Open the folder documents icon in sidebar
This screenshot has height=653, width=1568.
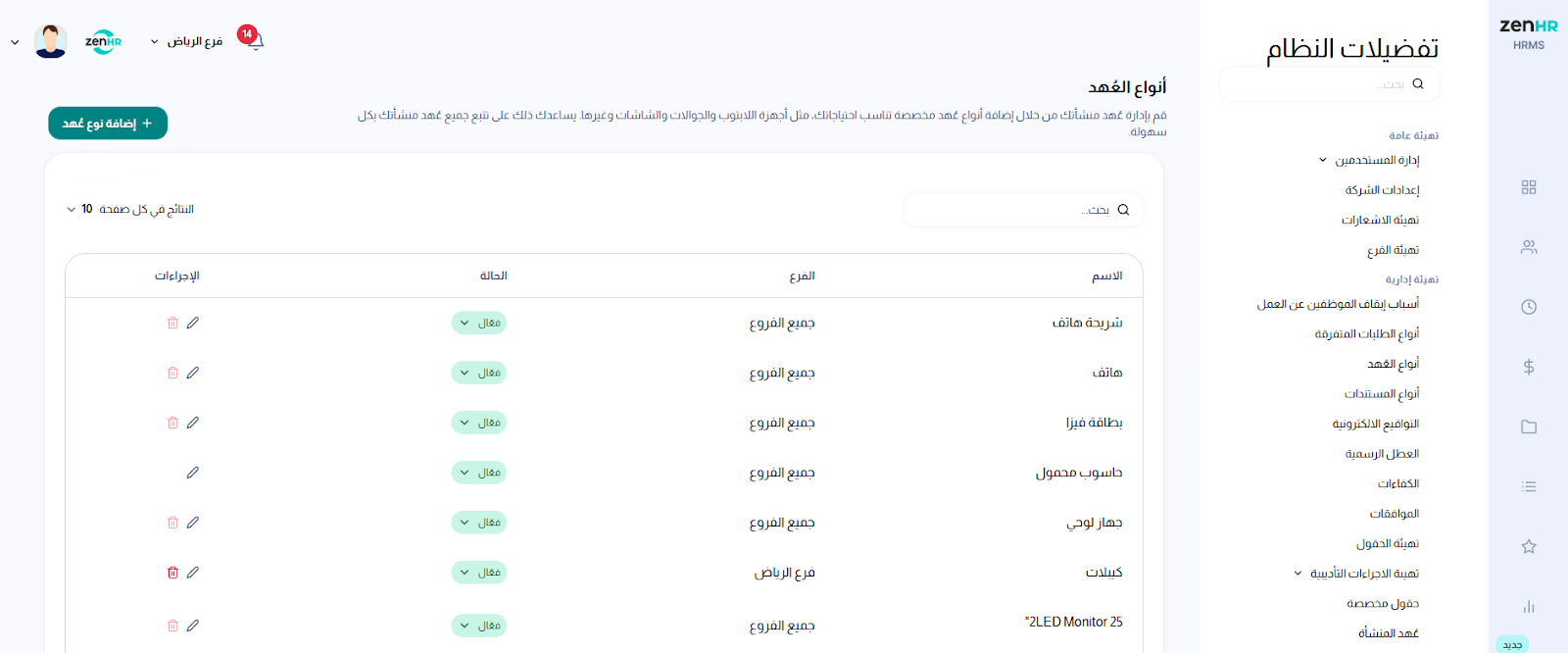pyautogui.click(x=1529, y=427)
